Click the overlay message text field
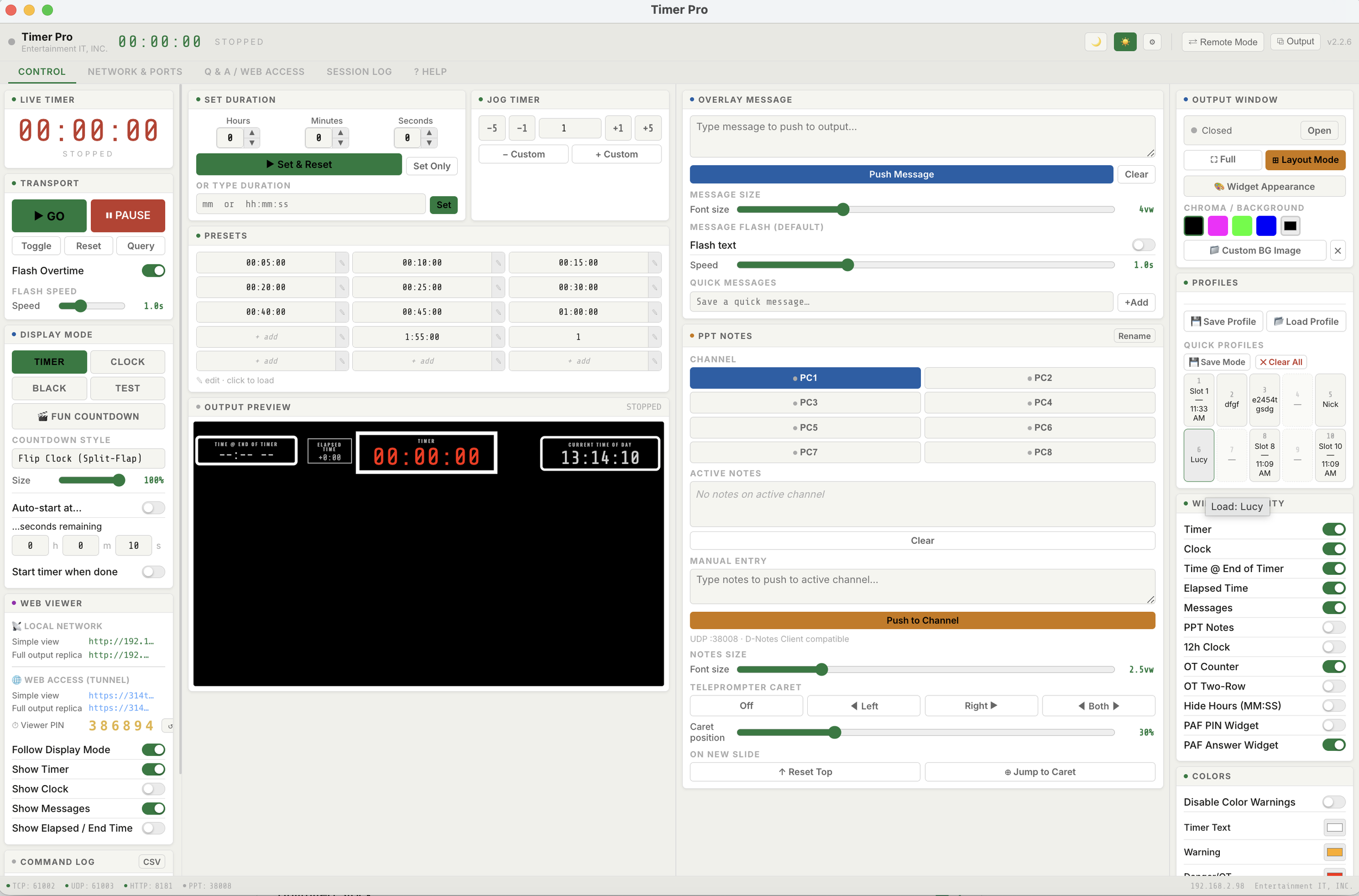 point(921,136)
